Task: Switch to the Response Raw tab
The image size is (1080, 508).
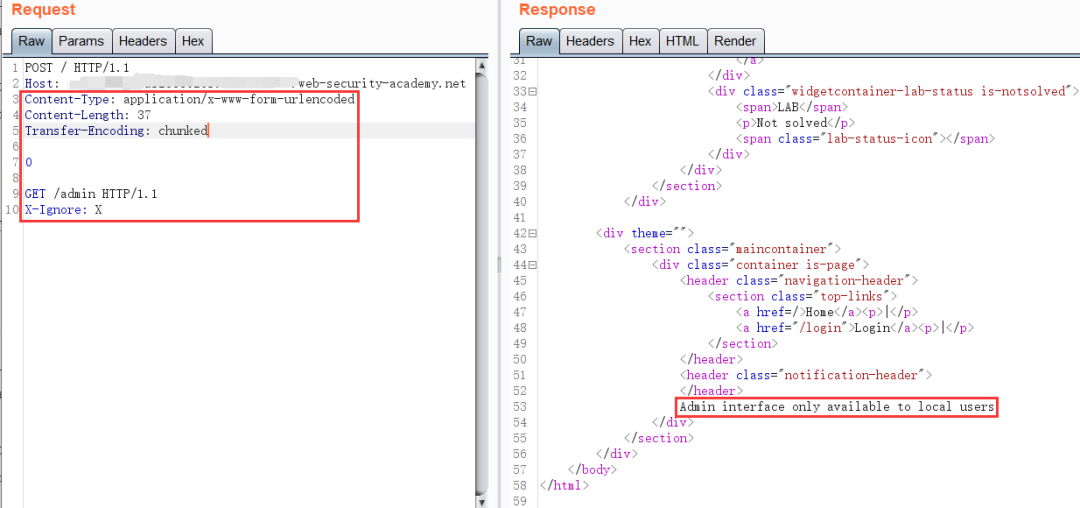Action: pos(539,41)
